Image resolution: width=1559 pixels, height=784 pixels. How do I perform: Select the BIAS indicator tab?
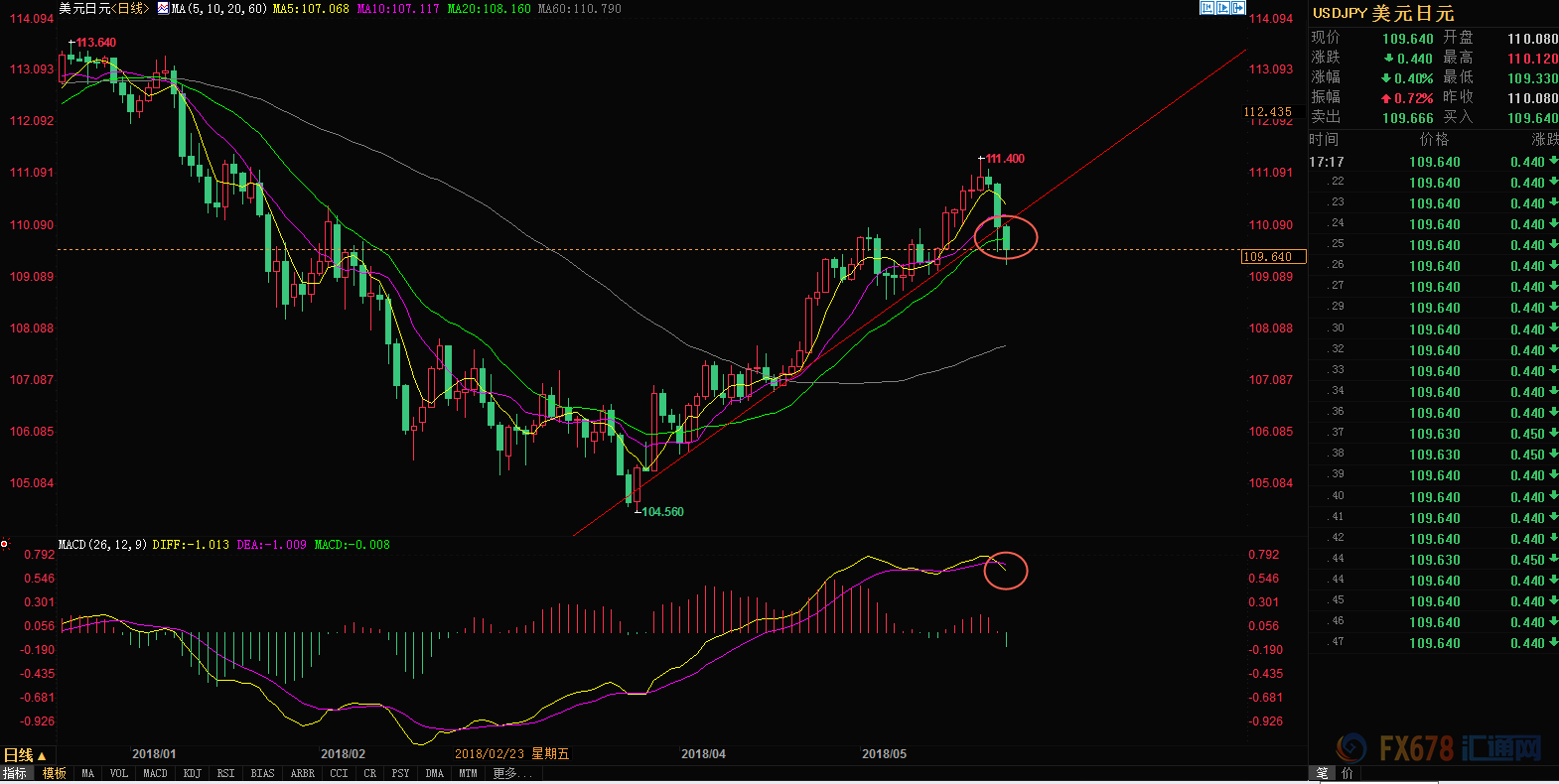click(263, 773)
